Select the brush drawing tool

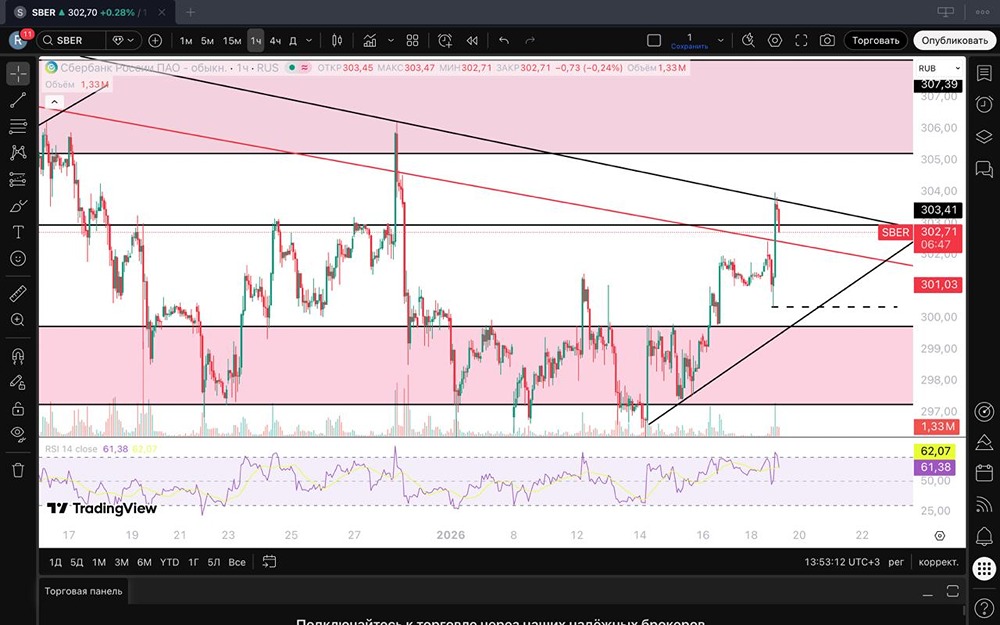(x=18, y=206)
